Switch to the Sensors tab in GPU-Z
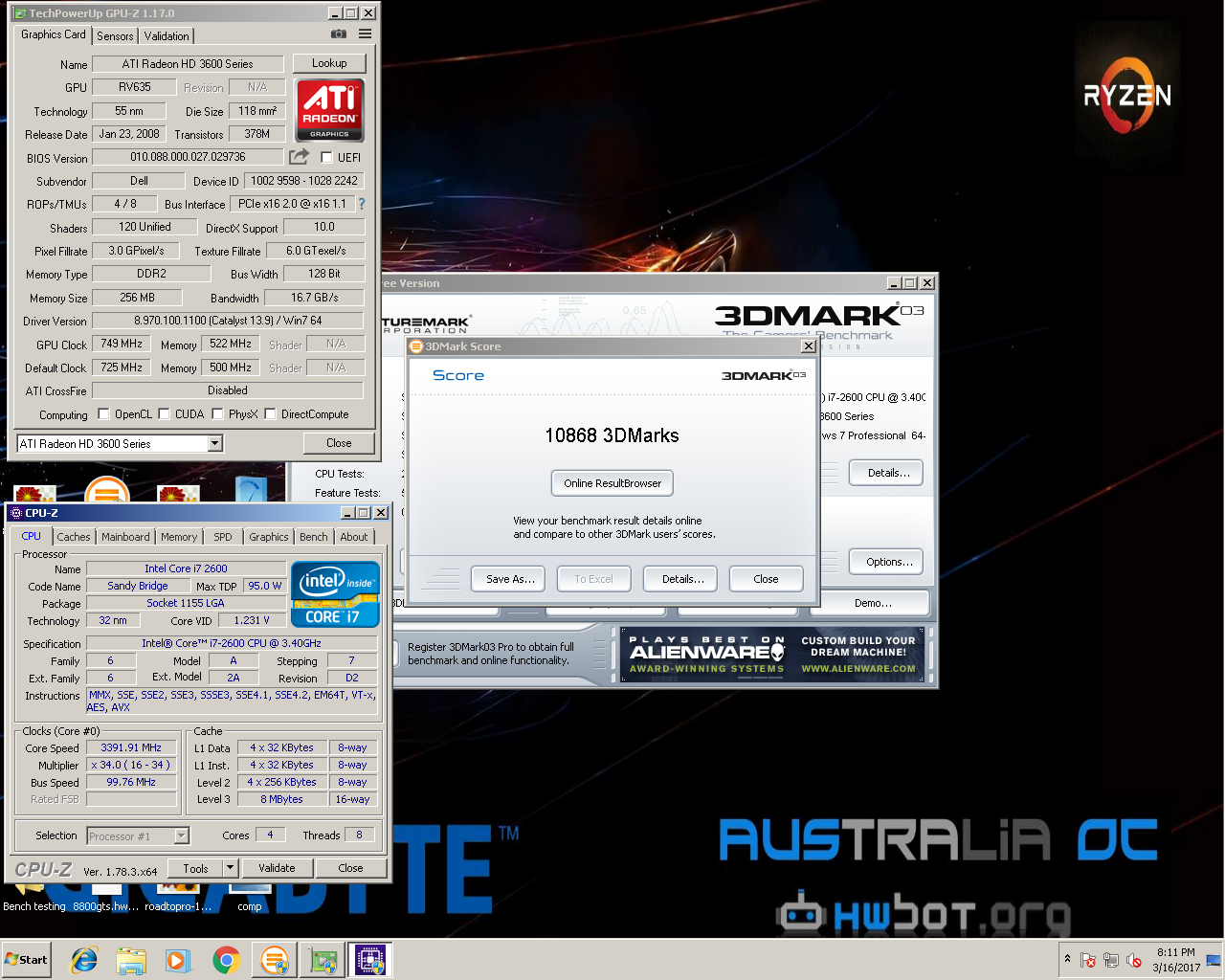The width and height of the screenshot is (1225, 980). (x=115, y=36)
